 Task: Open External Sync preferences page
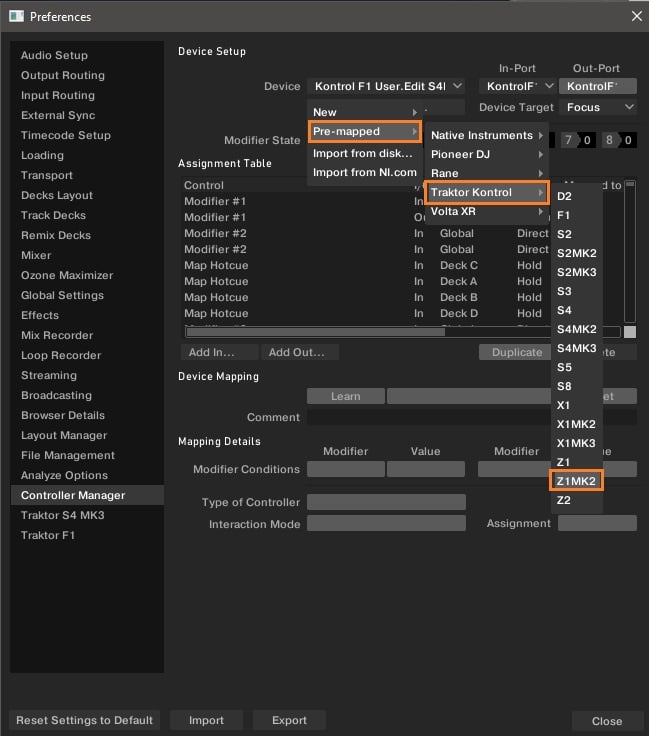click(87, 115)
